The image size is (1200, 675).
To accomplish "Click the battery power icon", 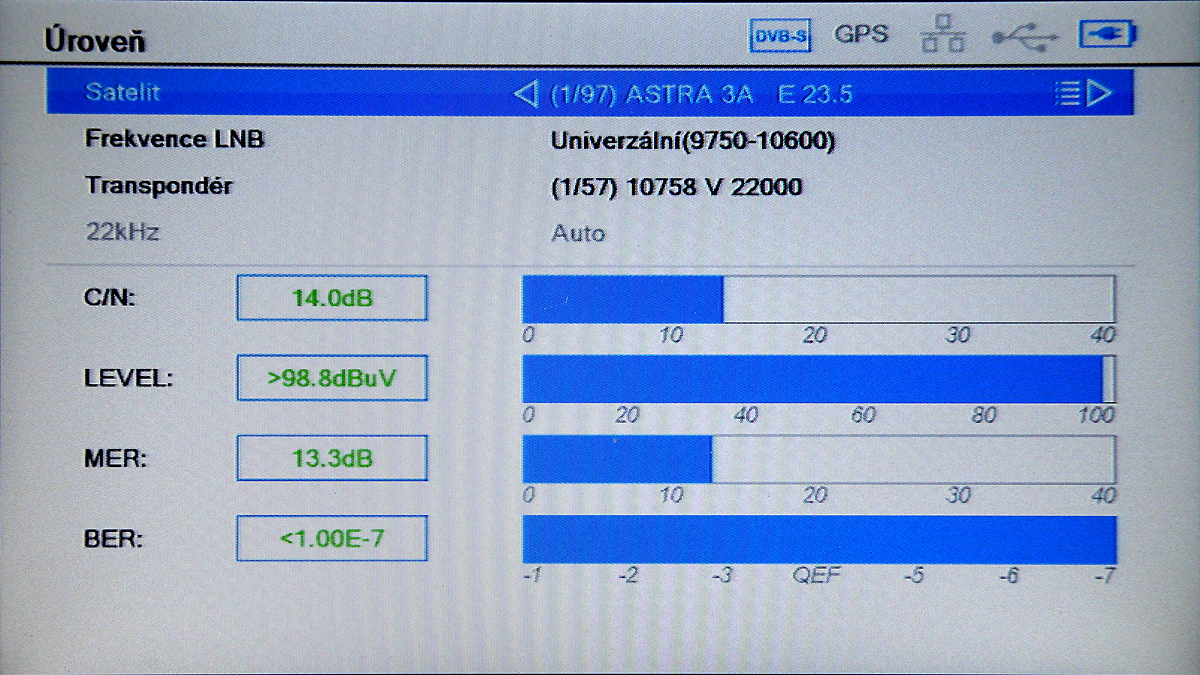I will (x=1108, y=35).
